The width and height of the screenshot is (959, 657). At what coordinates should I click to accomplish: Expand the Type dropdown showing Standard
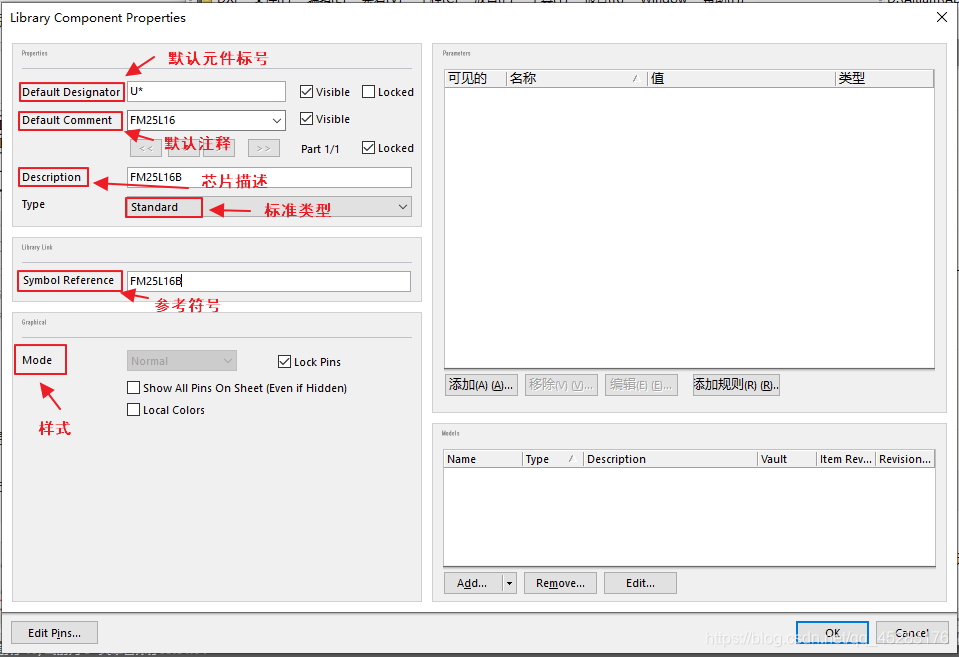tap(402, 207)
